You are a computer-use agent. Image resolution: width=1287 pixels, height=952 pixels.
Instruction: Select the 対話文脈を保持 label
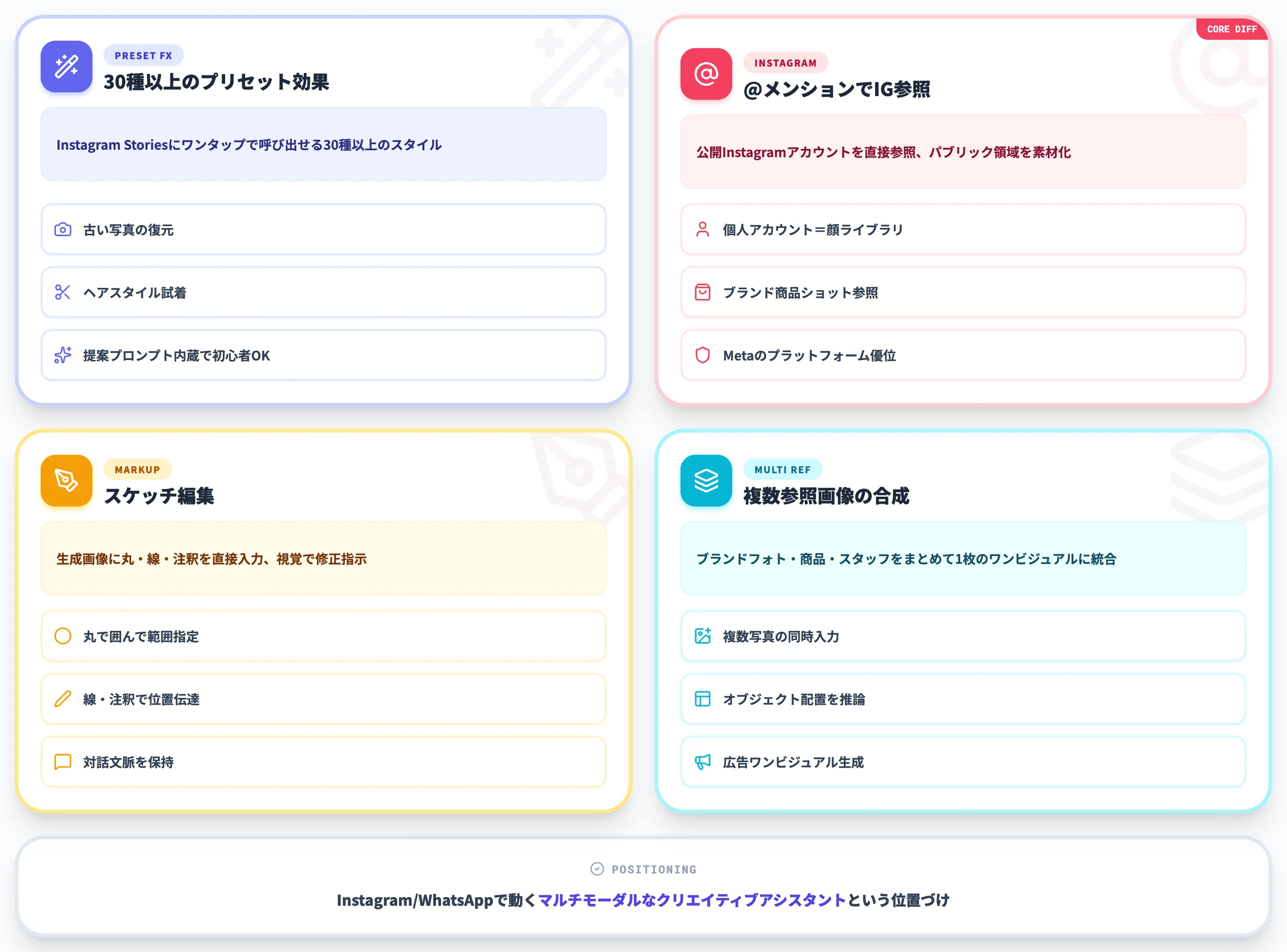pyautogui.click(x=129, y=762)
